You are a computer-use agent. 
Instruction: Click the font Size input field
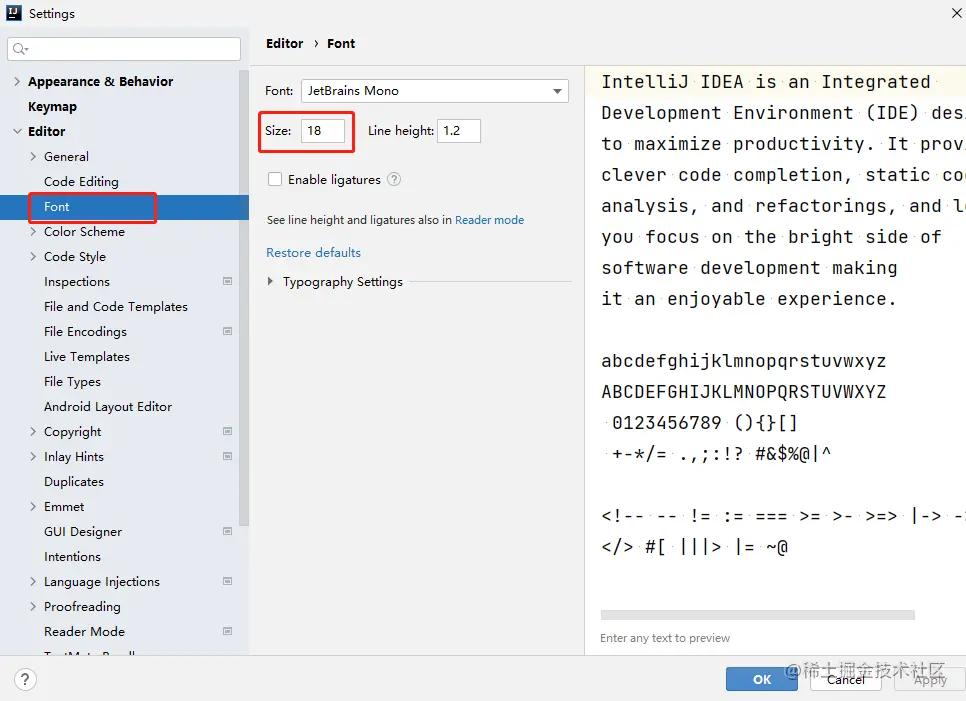click(323, 131)
